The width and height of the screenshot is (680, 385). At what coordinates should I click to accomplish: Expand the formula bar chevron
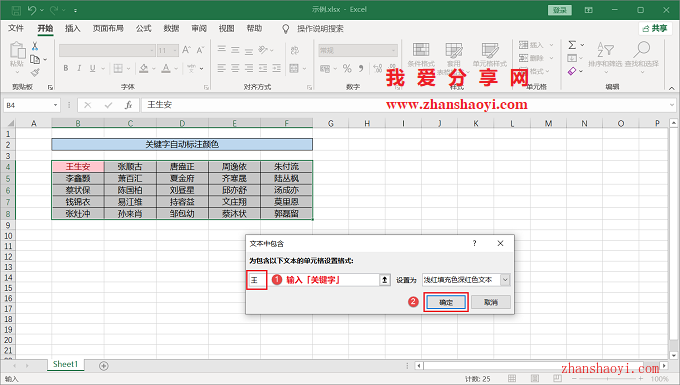672,104
